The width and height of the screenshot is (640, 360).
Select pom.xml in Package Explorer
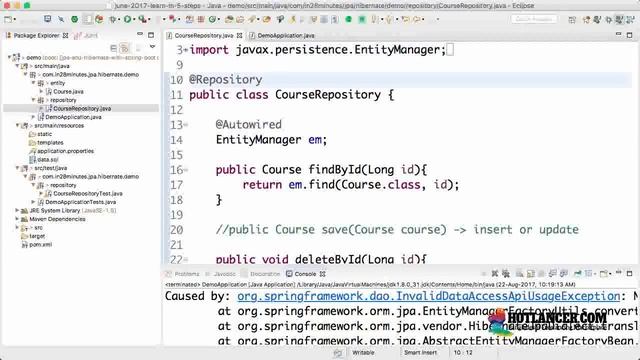(40, 244)
